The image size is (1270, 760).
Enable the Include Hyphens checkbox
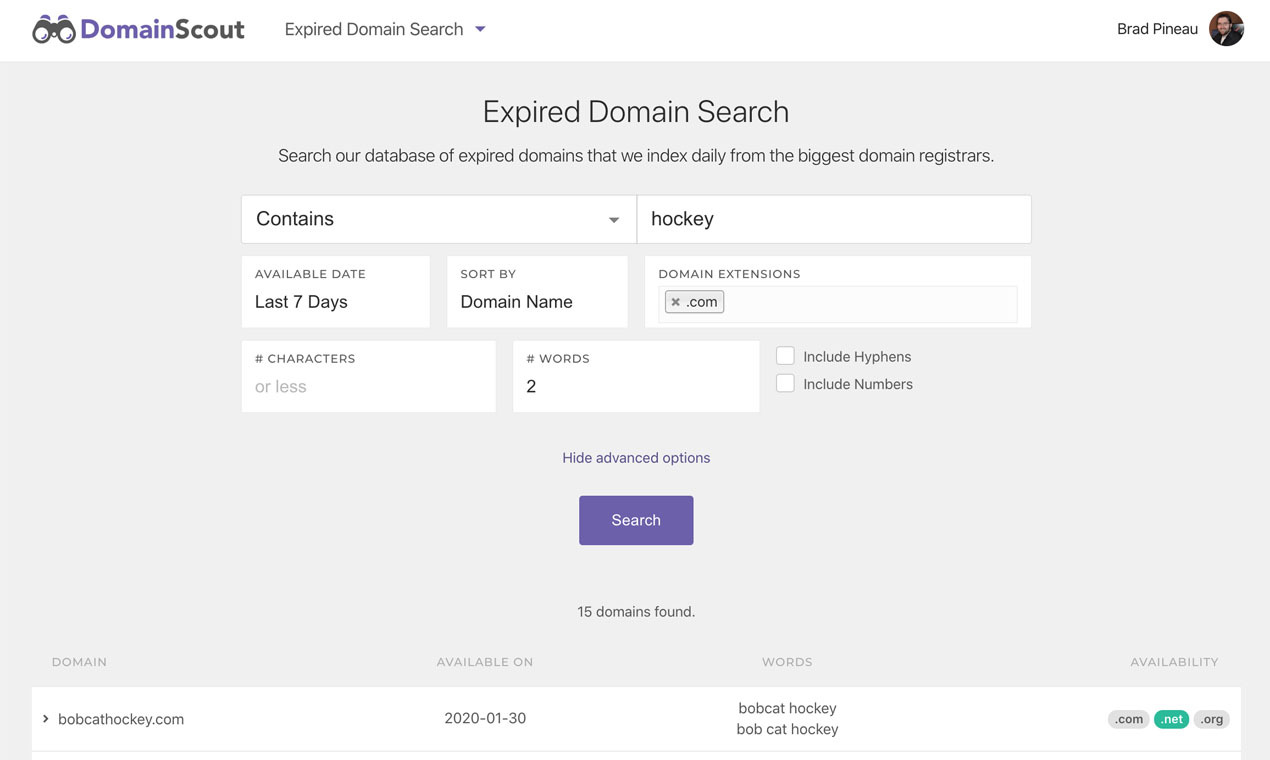pyautogui.click(x=786, y=356)
